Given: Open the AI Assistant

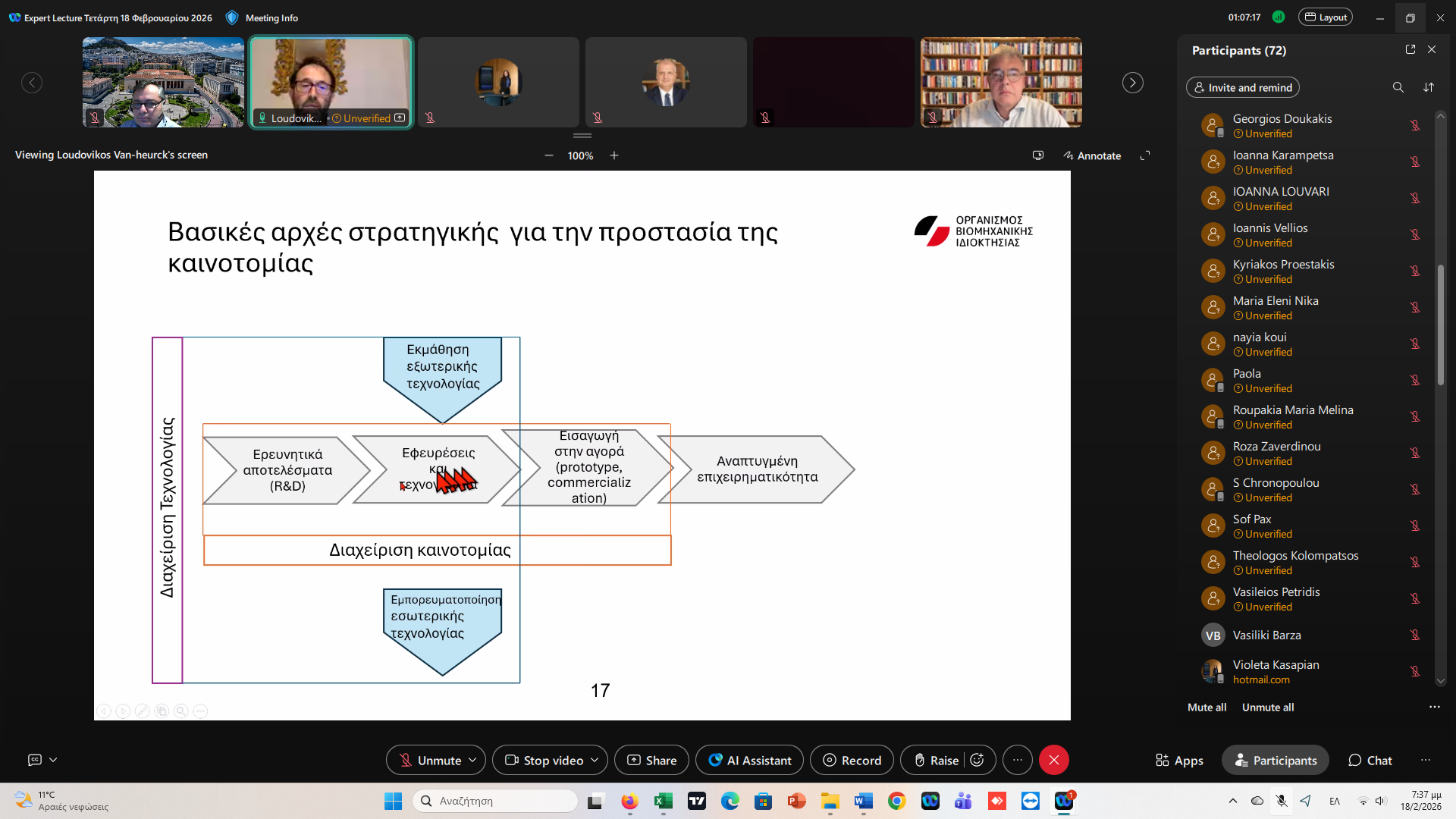Looking at the screenshot, I should 749,760.
